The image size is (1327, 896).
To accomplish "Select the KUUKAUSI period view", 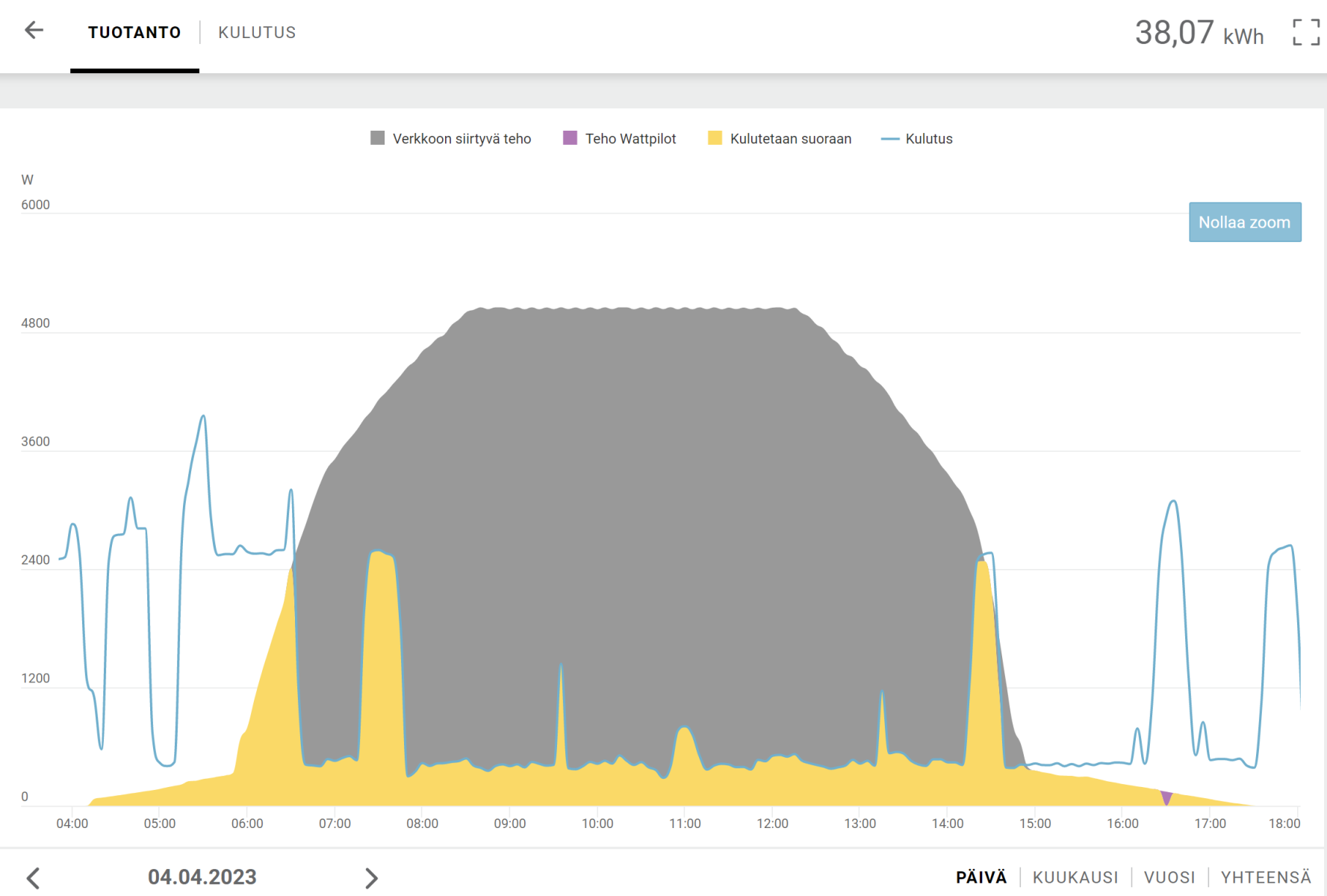I will [1075, 877].
